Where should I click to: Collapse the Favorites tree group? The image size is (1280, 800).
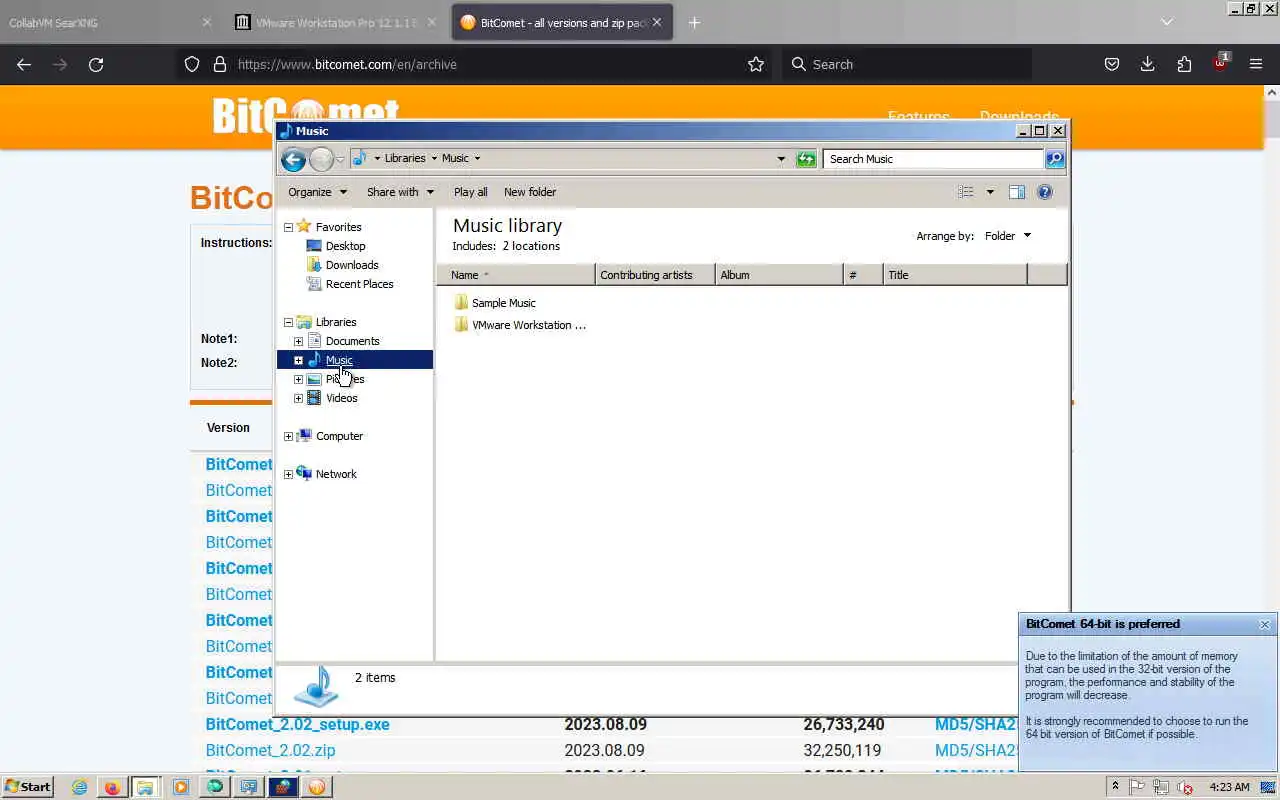click(x=288, y=227)
